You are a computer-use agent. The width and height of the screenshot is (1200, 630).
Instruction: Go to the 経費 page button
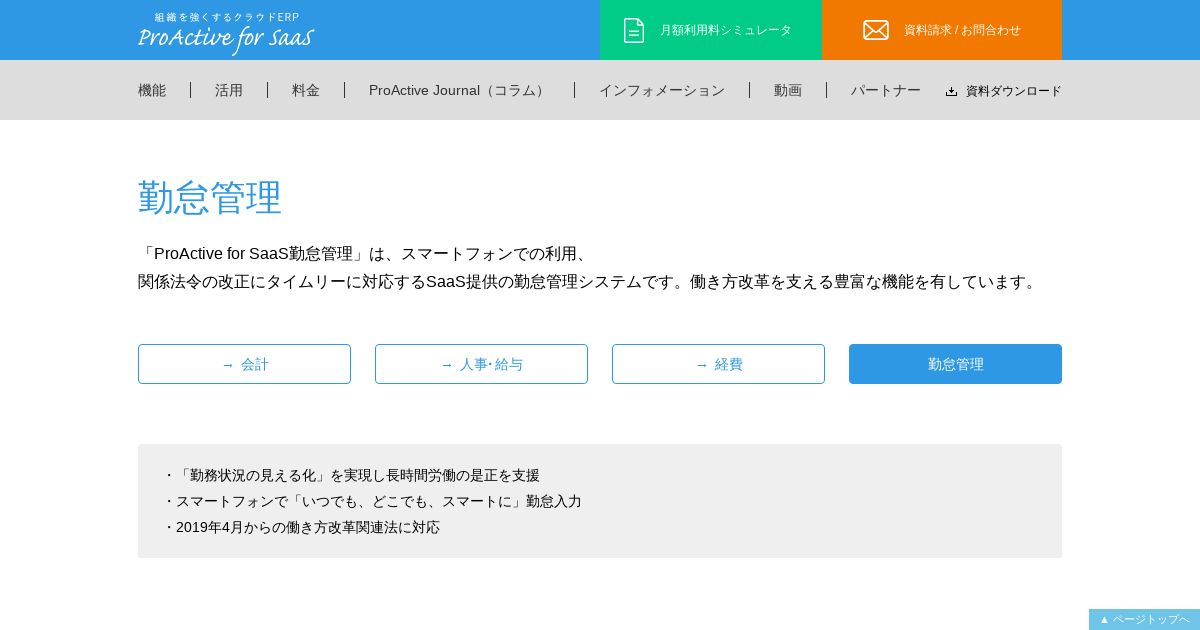[x=718, y=364]
